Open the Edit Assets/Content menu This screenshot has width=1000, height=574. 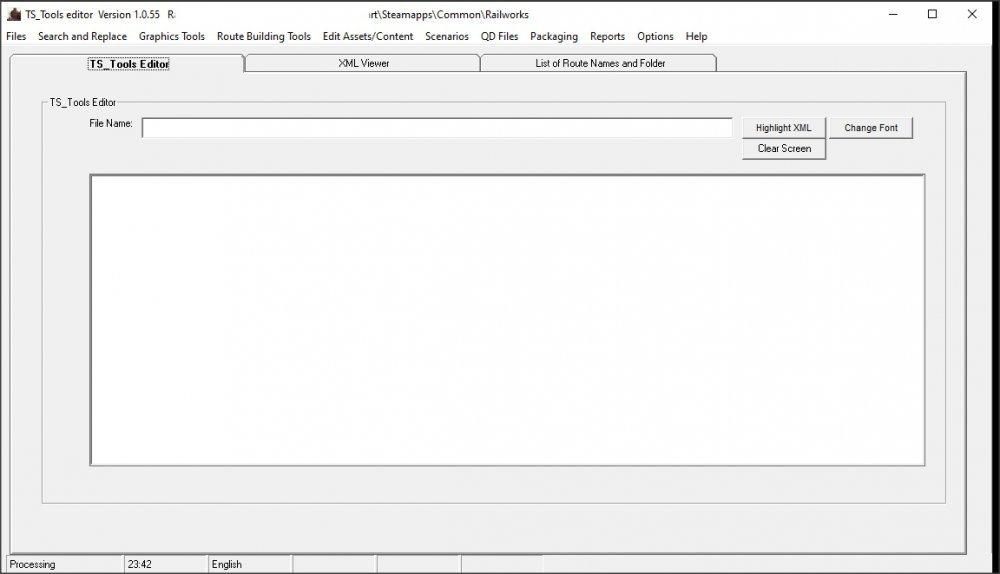(367, 36)
